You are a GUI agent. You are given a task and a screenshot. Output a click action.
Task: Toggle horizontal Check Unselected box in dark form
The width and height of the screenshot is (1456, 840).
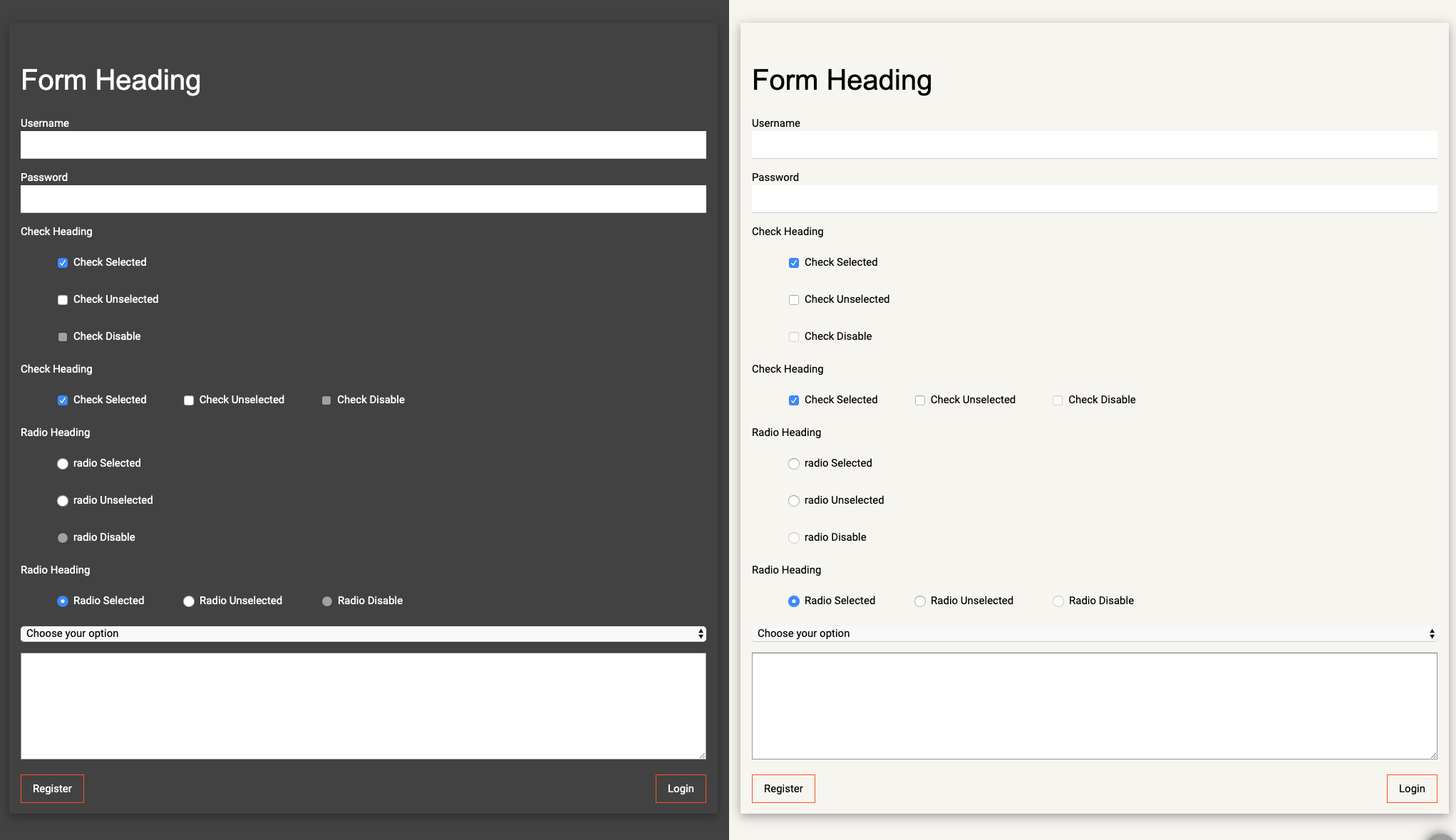(x=189, y=400)
